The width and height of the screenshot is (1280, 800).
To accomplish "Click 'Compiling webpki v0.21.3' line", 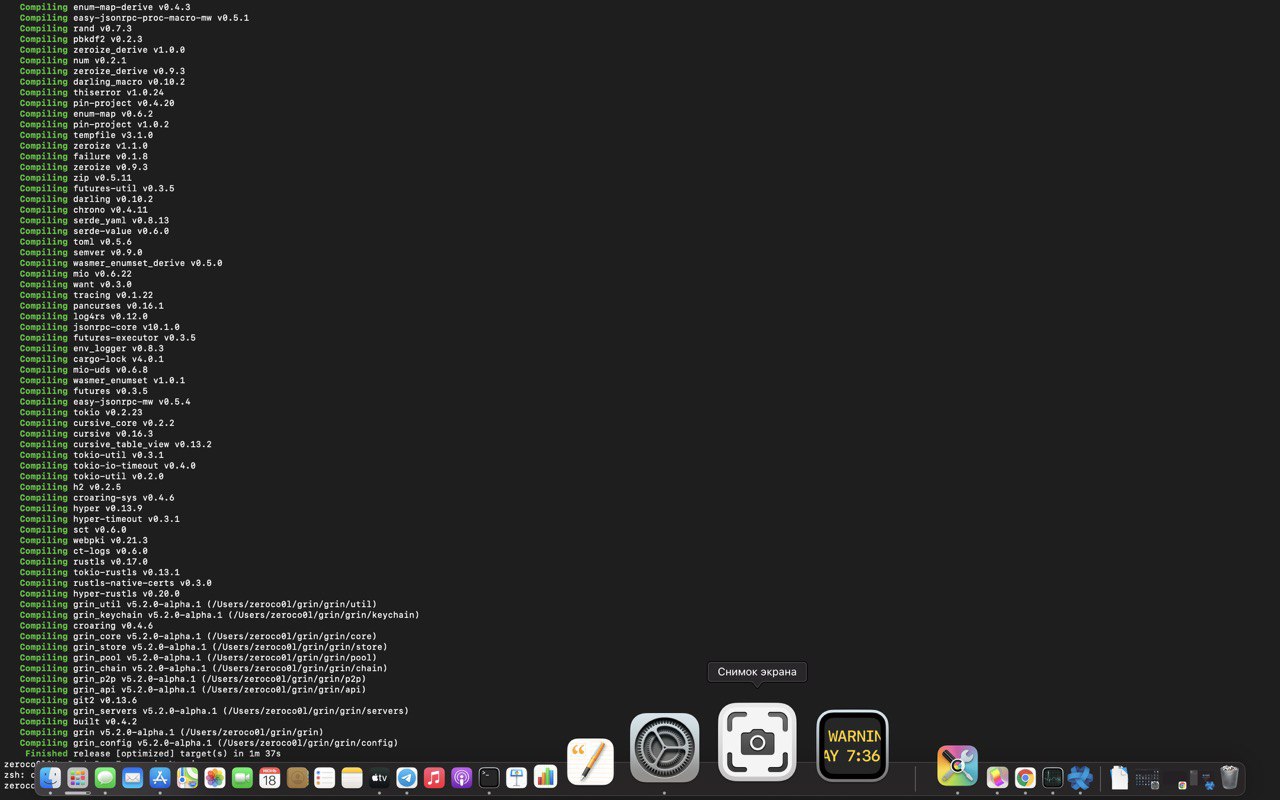I will (84, 540).
